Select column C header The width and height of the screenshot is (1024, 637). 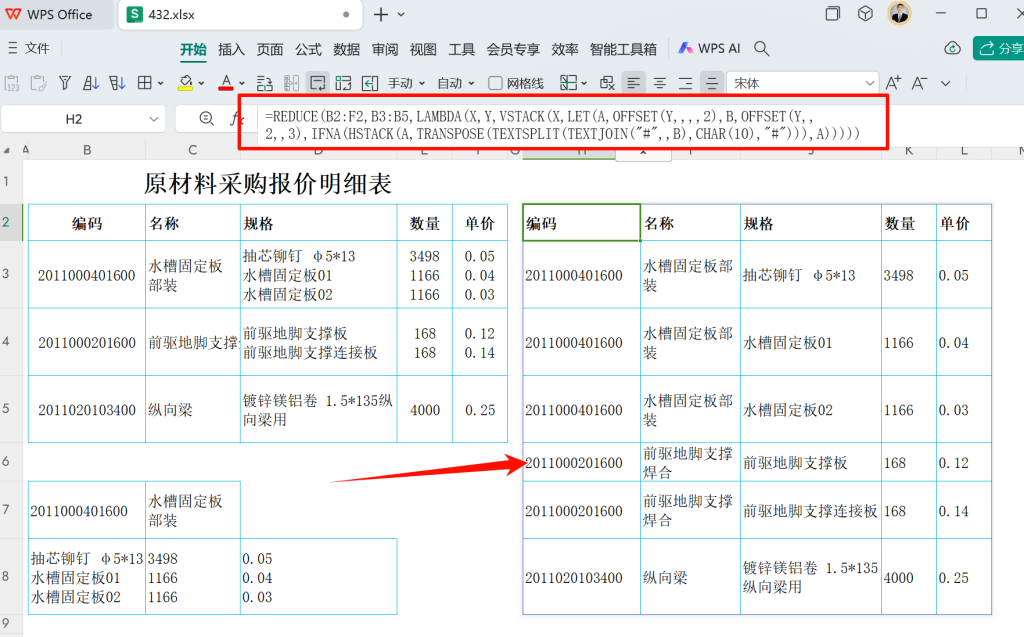pos(193,150)
